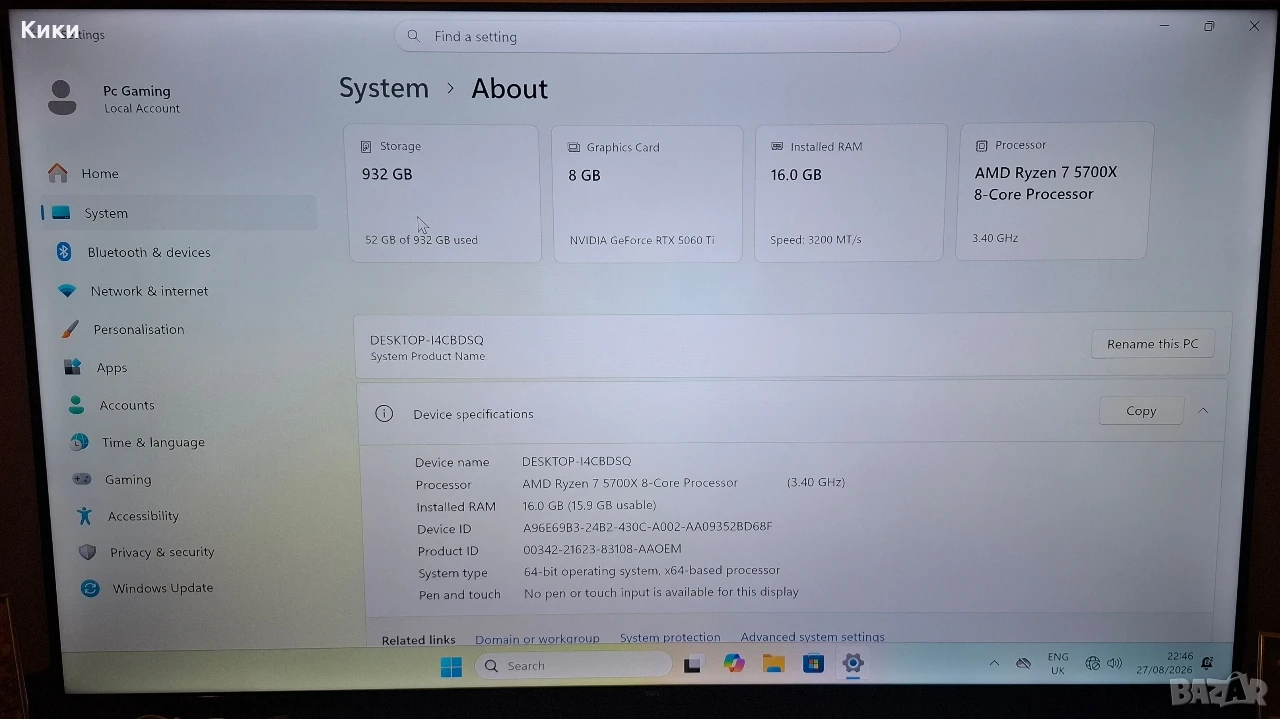Click the search magnifier in Find a setting
This screenshot has height=719, width=1280.
pyautogui.click(x=414, y=36)
